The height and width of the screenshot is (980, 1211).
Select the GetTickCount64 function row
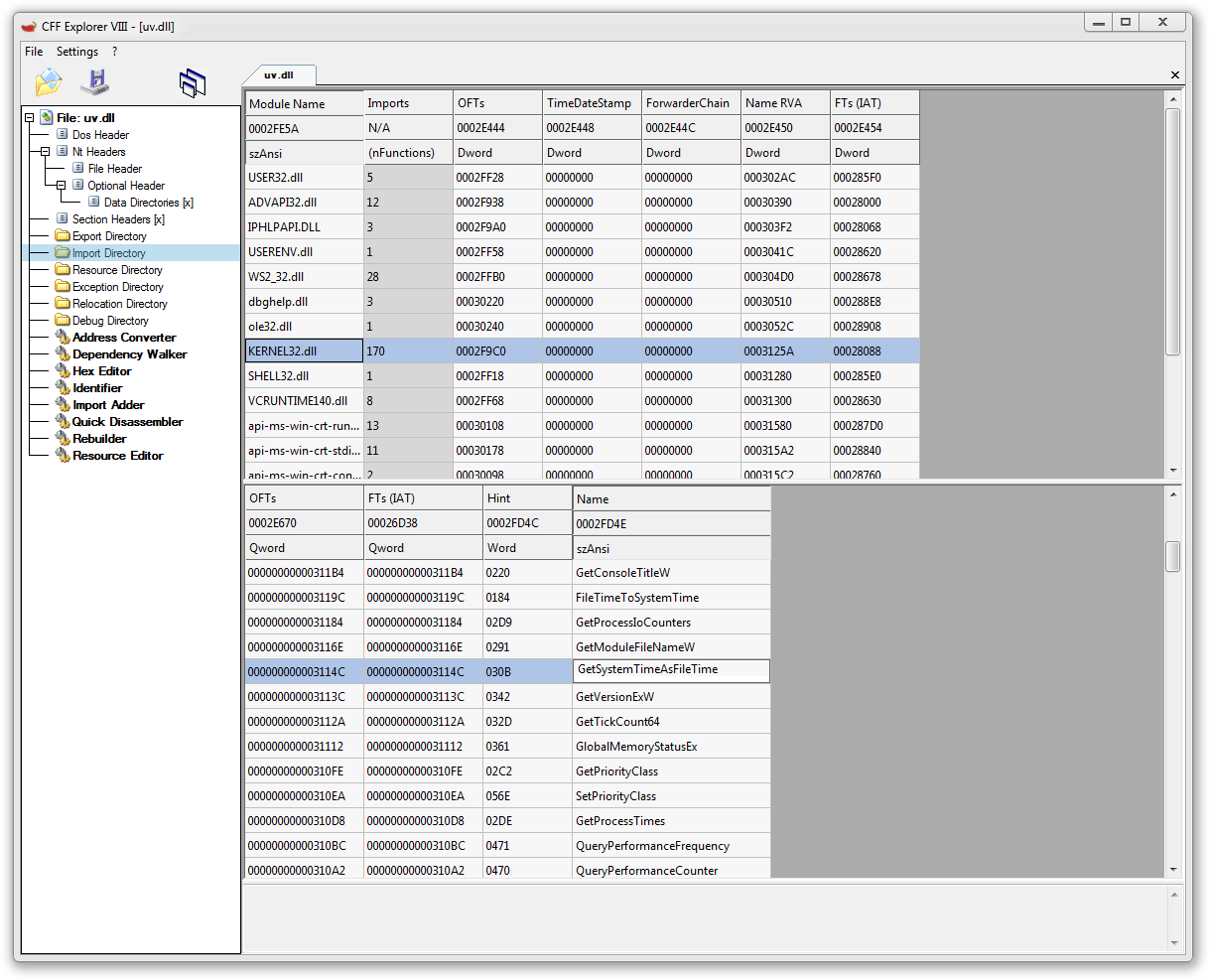(x=507, y=722)
